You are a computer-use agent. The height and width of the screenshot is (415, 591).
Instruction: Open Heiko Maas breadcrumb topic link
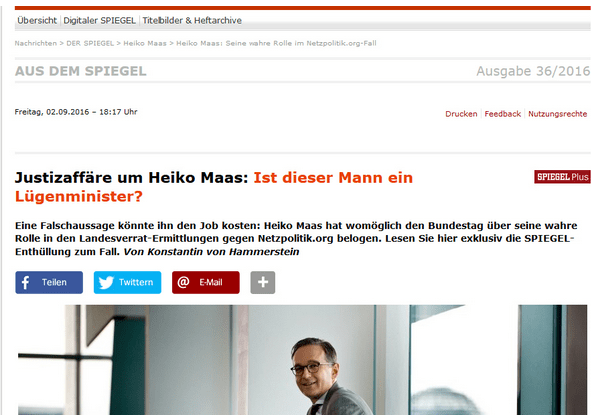pyautogui.click(x=145, y=43)
